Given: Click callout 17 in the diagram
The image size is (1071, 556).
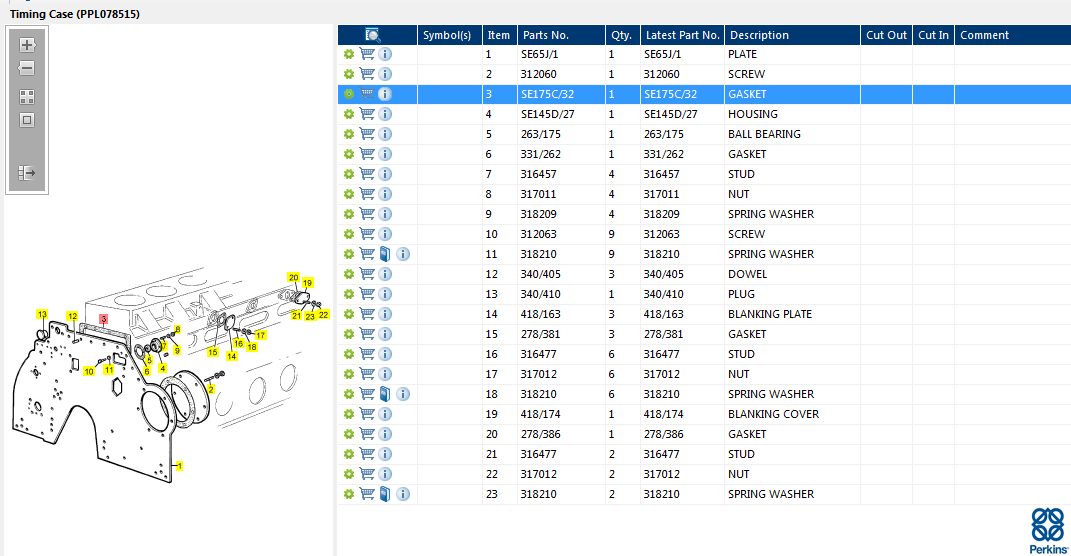Looking at the screenshot, I should 260,335.
